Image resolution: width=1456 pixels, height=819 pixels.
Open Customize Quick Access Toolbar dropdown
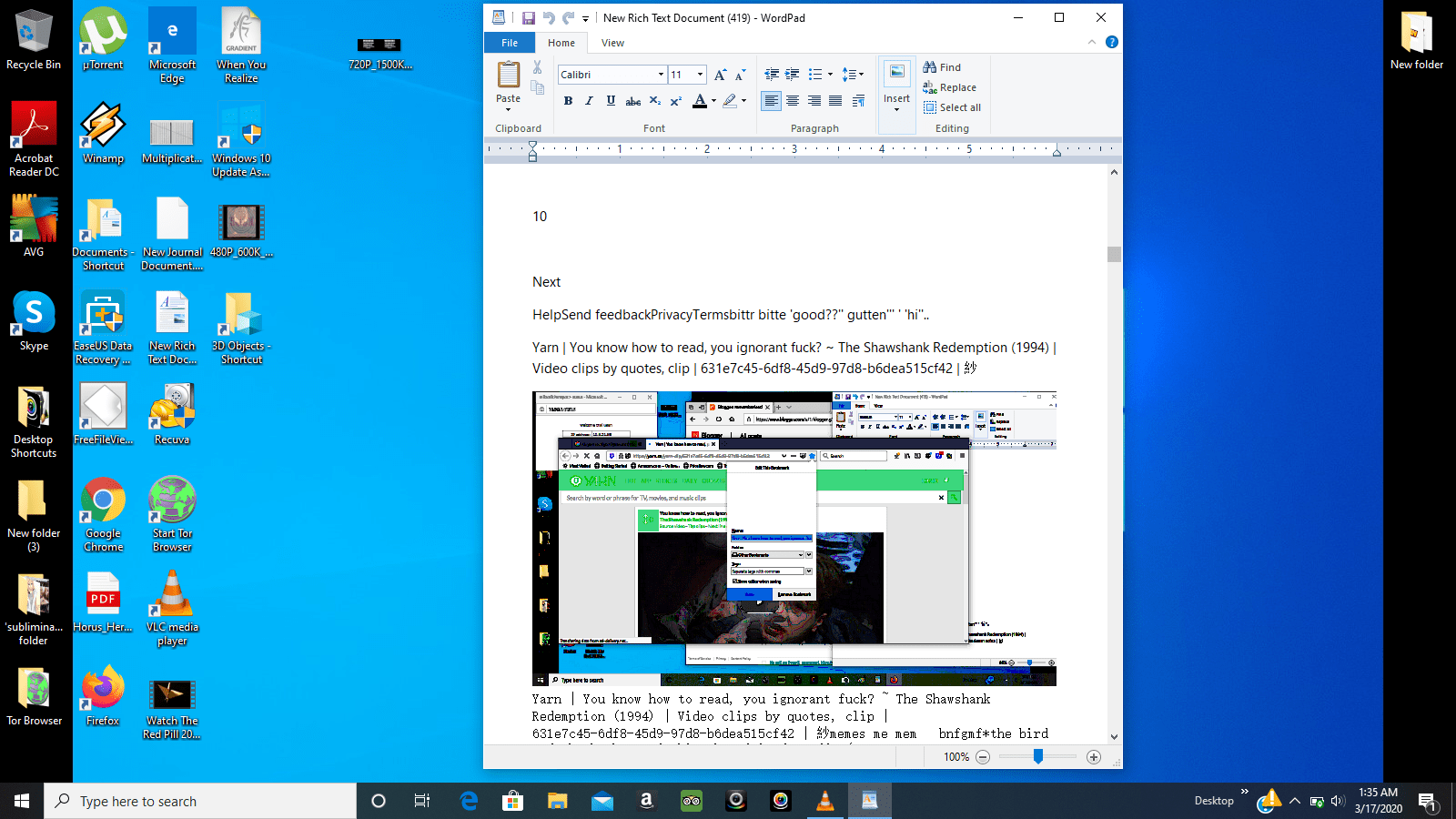click(585, 18)
